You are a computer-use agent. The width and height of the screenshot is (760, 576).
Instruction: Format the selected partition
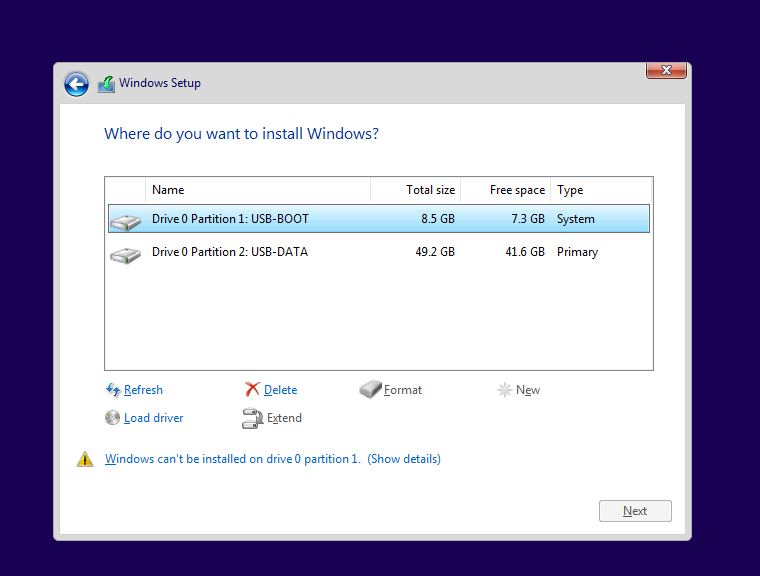(x=403, y=390)
